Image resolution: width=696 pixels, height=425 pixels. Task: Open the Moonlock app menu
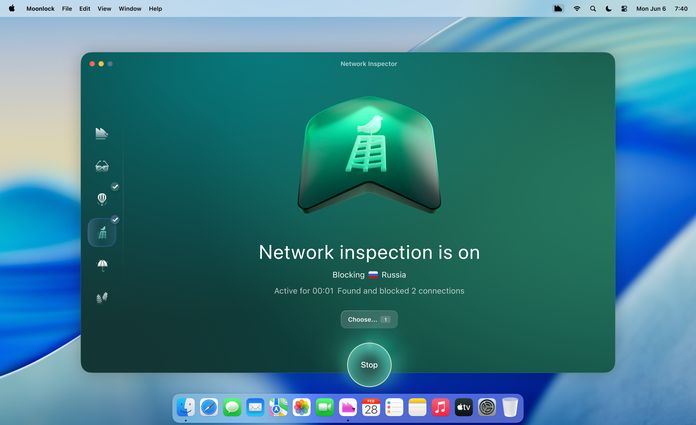(40, 8)
